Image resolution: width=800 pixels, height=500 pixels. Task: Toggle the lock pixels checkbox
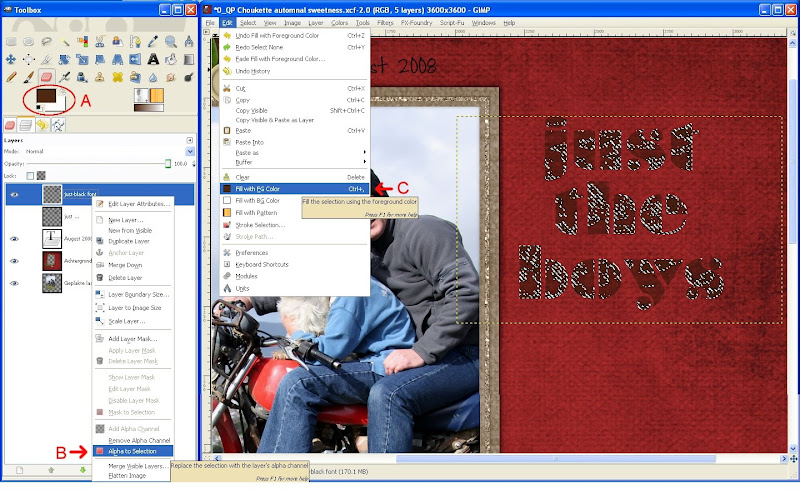pos(30,176)
